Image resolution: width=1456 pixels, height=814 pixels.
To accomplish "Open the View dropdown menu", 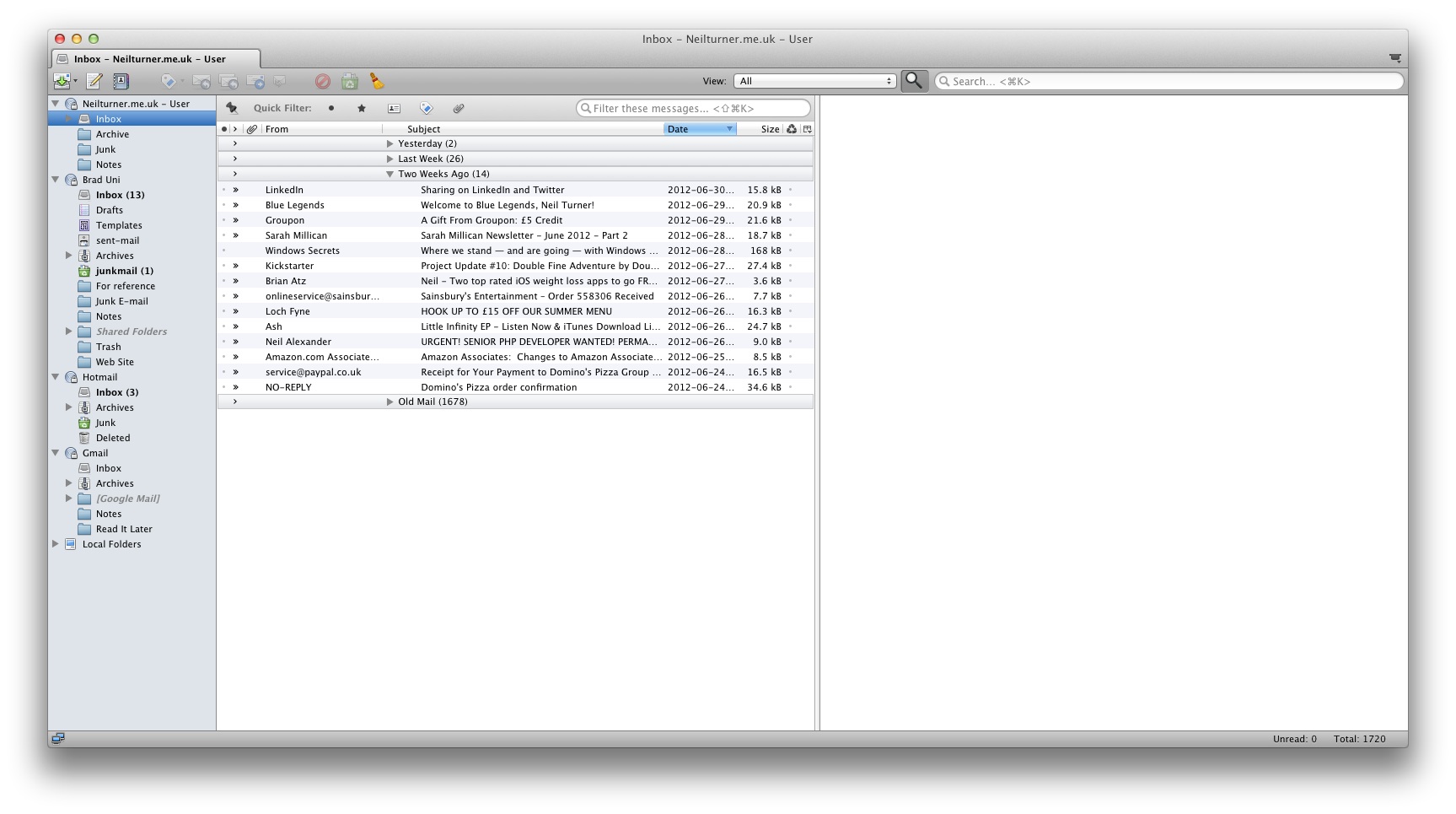I will (x=812, y=80).
